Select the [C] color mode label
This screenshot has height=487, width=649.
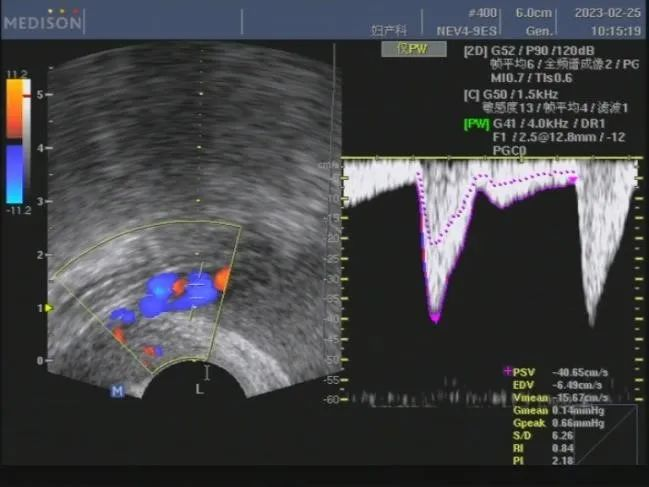coord(471,94)
